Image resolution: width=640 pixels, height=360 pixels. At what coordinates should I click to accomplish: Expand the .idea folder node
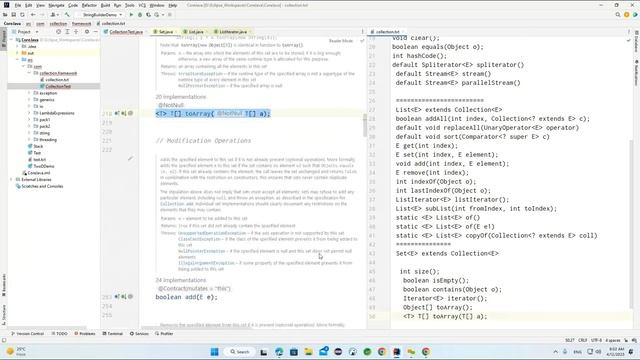pos(18,47)
